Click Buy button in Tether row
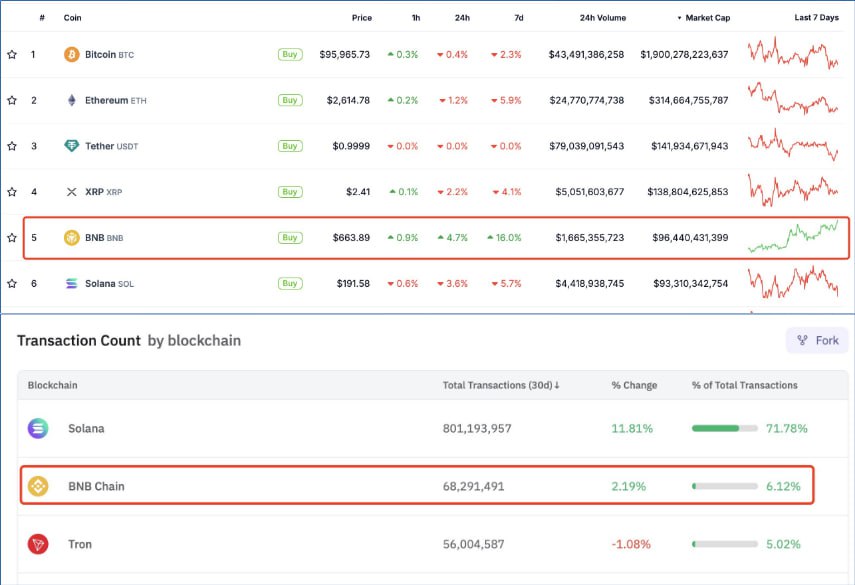The height and width of the screenshot is (585, 855). click(290, 146)
